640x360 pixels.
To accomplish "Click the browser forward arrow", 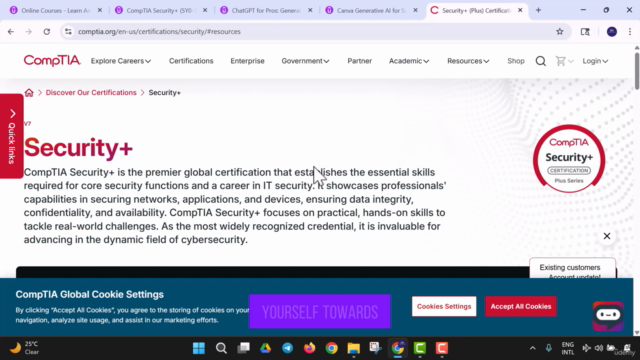I will click(29, 31).
